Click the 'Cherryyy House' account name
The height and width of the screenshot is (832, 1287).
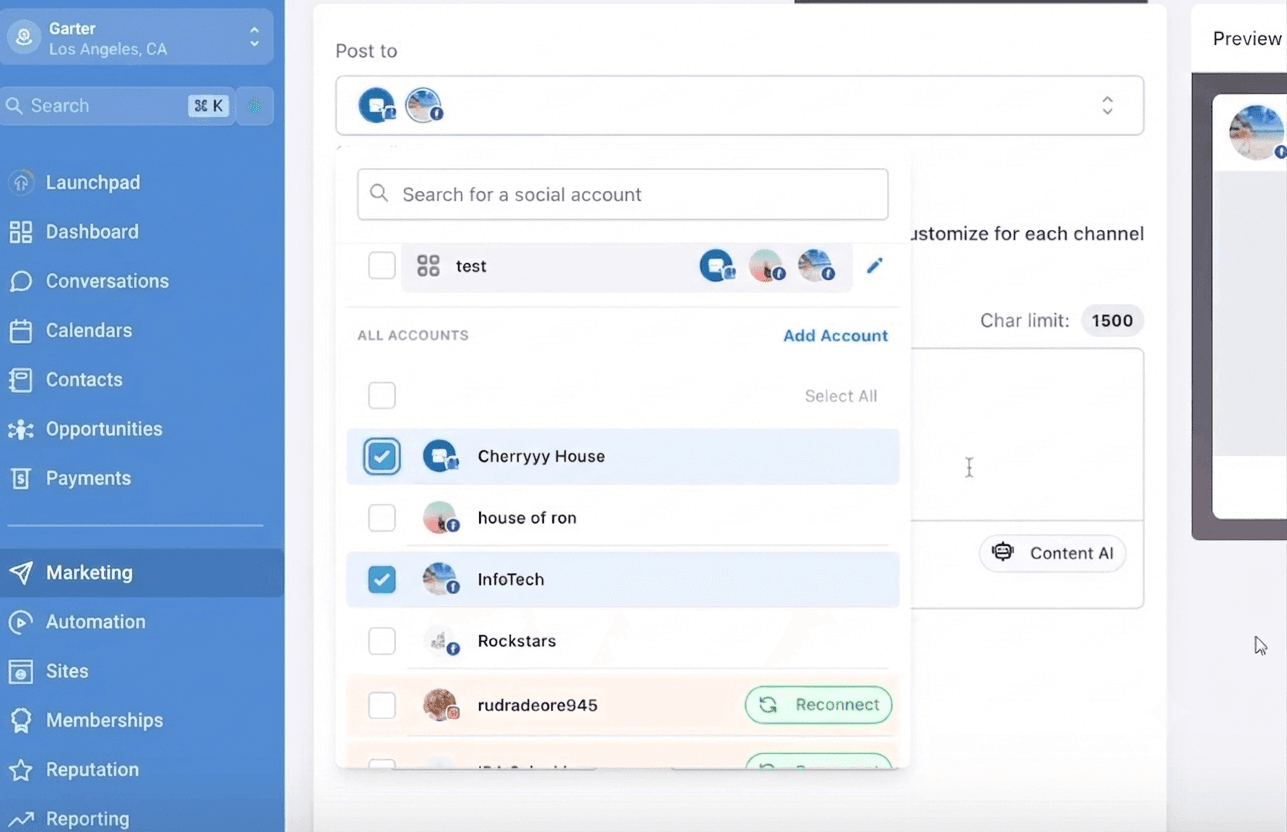541,457
